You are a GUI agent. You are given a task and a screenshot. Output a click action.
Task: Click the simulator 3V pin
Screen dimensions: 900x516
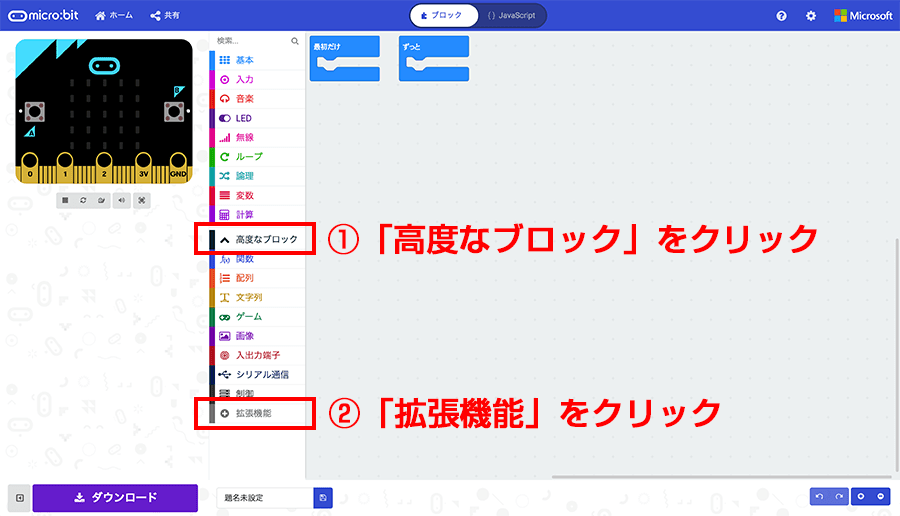tap(143, 168)
